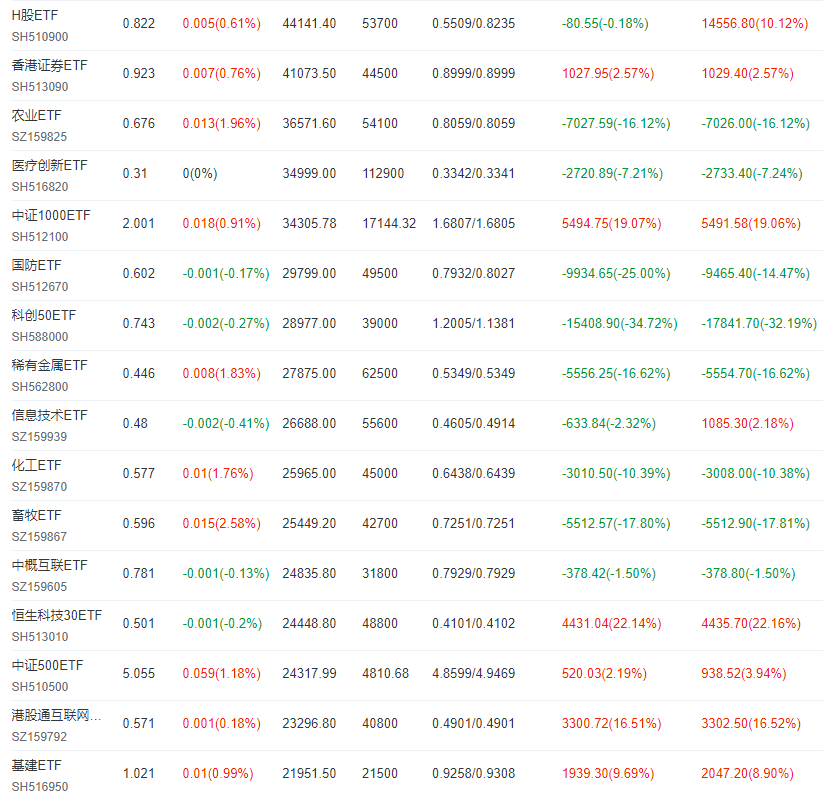The image size is (823, 799).
Task: Open the H股ETF fund name
Action: pyautogui.click(x=35, y=15)
